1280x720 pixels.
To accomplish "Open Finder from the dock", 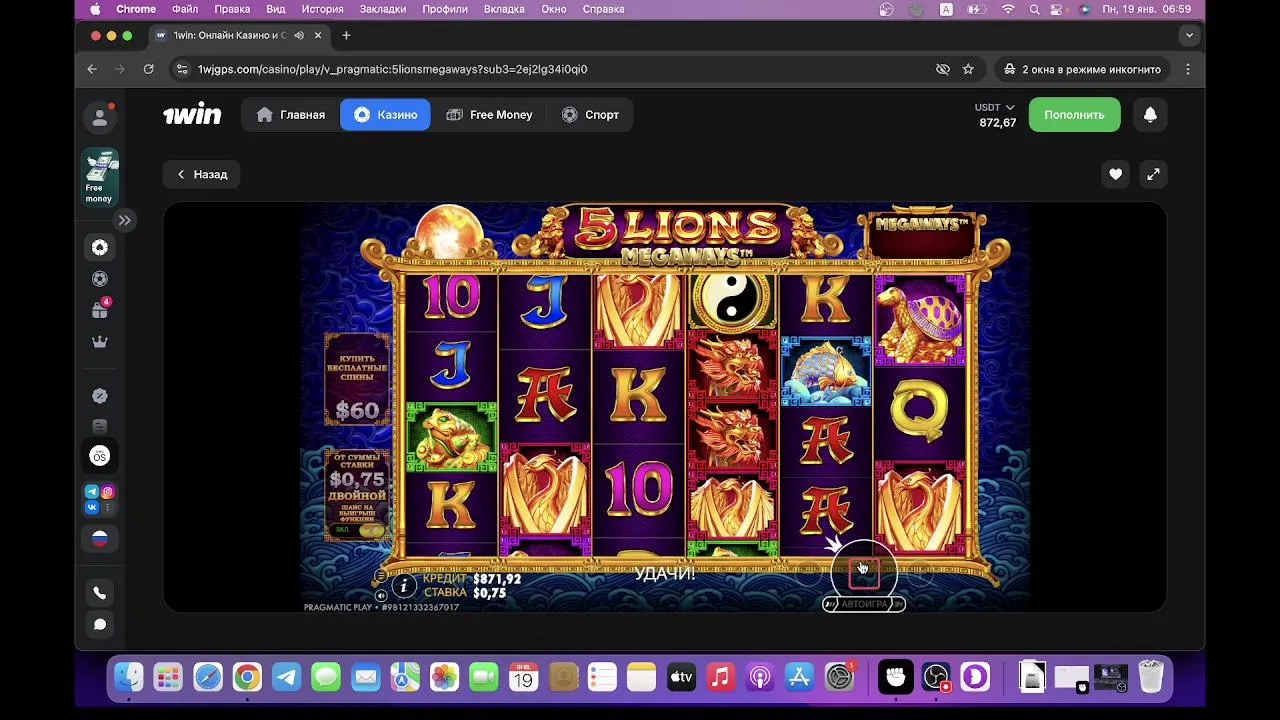I will pyautogui.click(x=129, y=677).
